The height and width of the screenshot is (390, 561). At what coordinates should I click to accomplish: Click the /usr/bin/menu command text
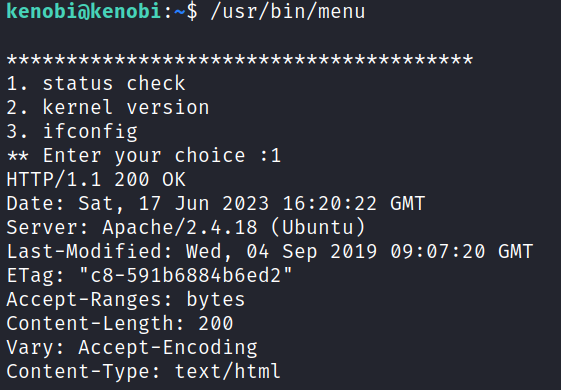[288, 11]
